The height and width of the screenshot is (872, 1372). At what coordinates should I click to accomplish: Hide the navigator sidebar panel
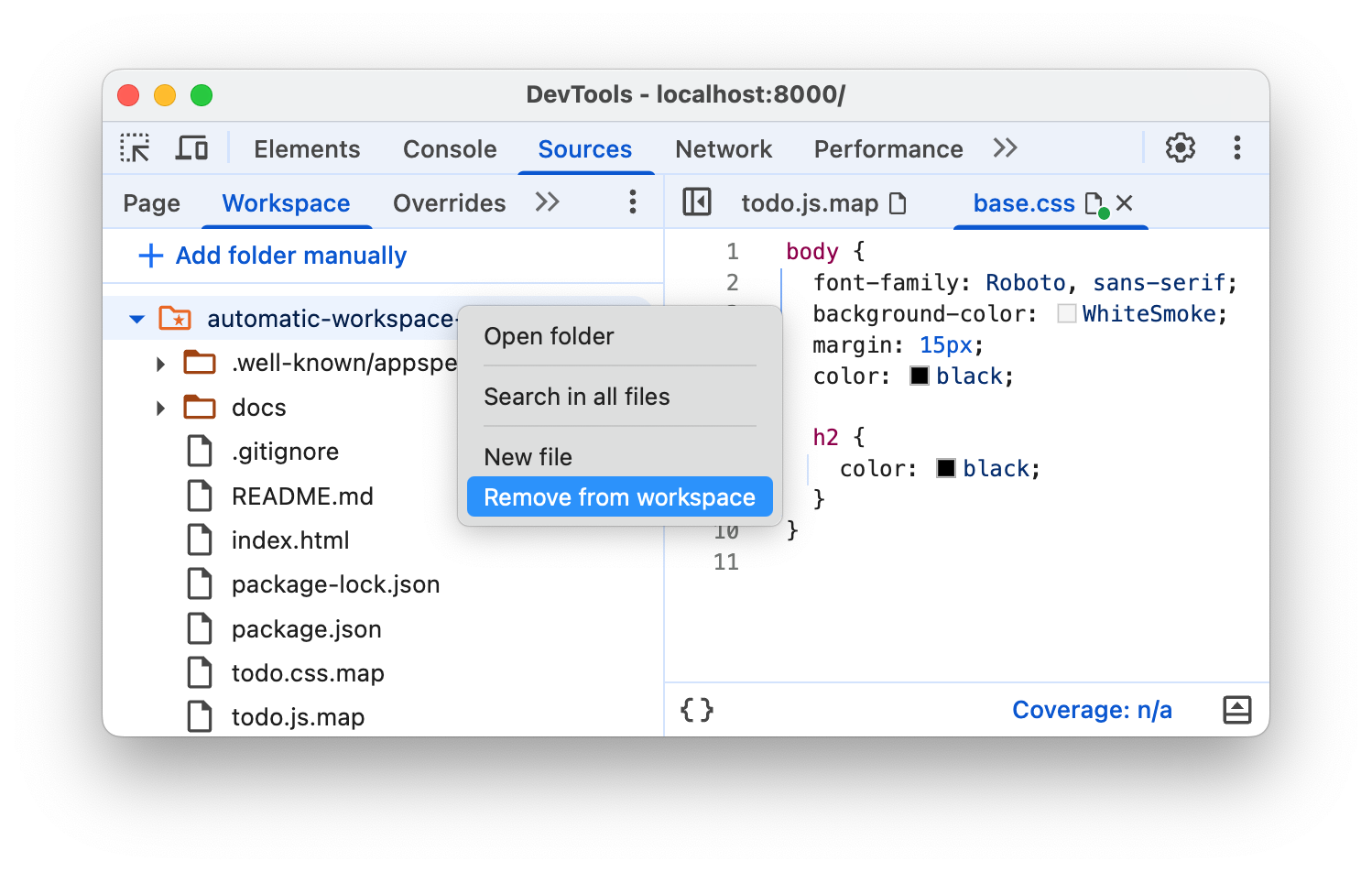(x=697, y=202)
